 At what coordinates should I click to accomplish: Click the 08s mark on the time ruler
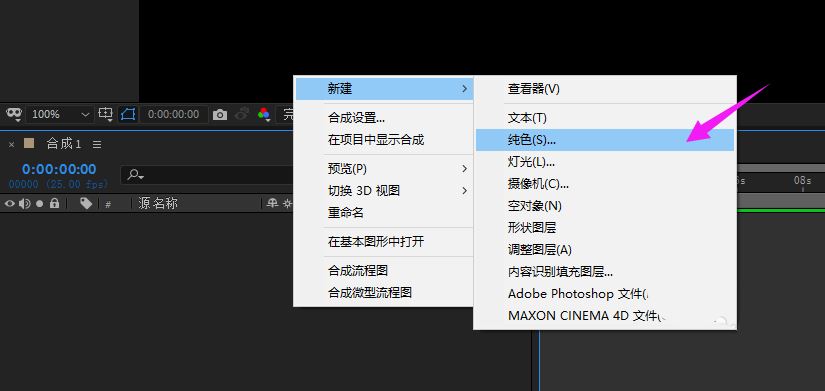(802, 181)
